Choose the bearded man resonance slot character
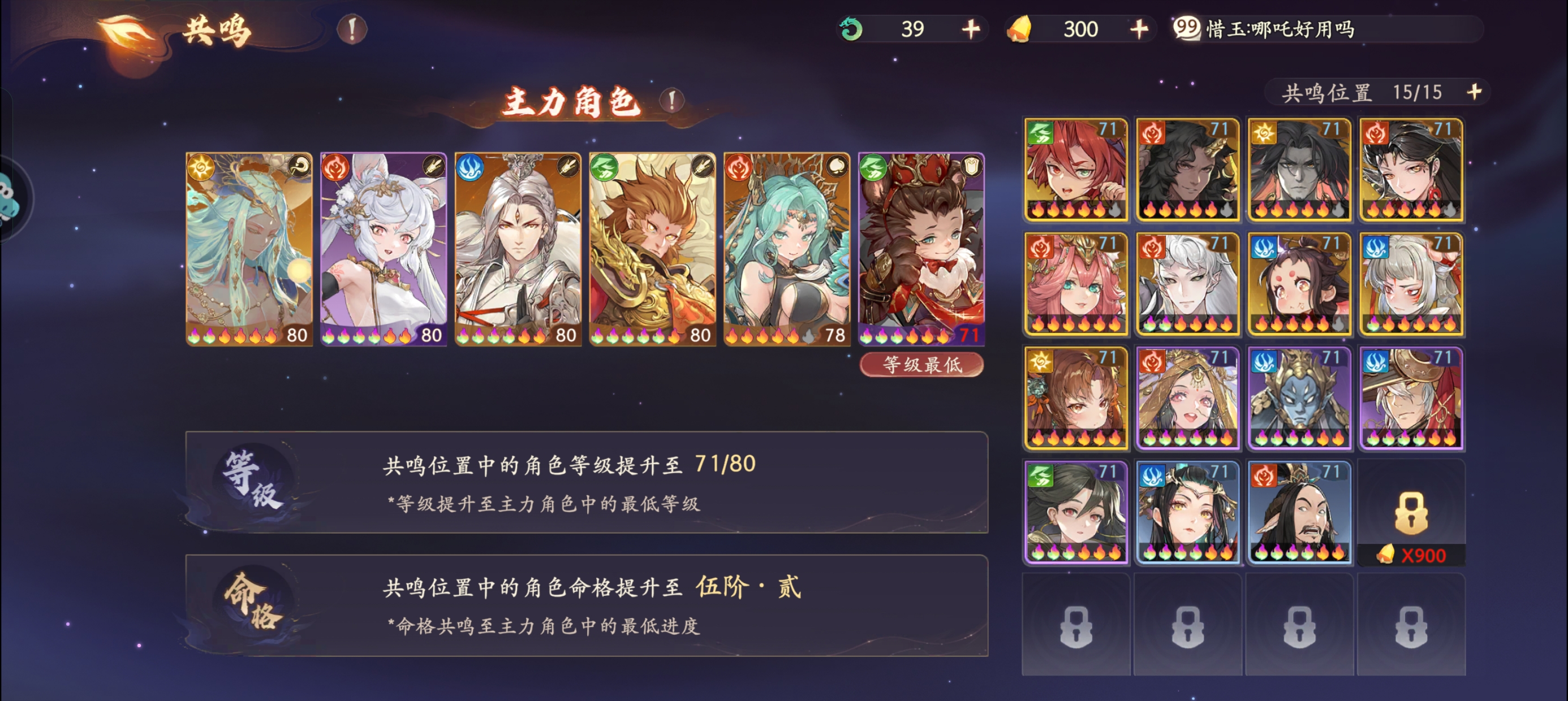 coord(1299,512)
